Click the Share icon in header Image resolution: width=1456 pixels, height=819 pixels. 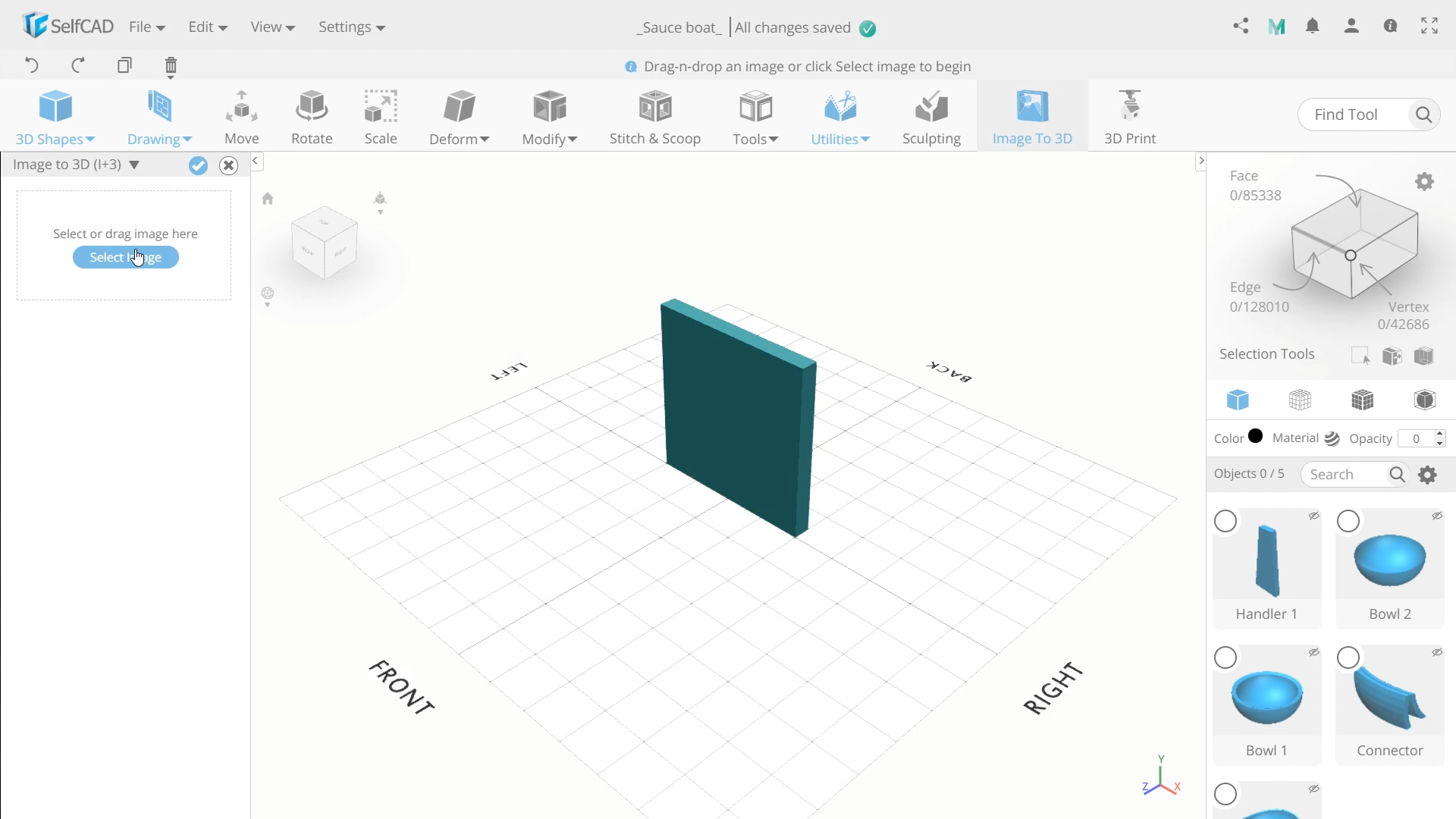pos(1241,27)
